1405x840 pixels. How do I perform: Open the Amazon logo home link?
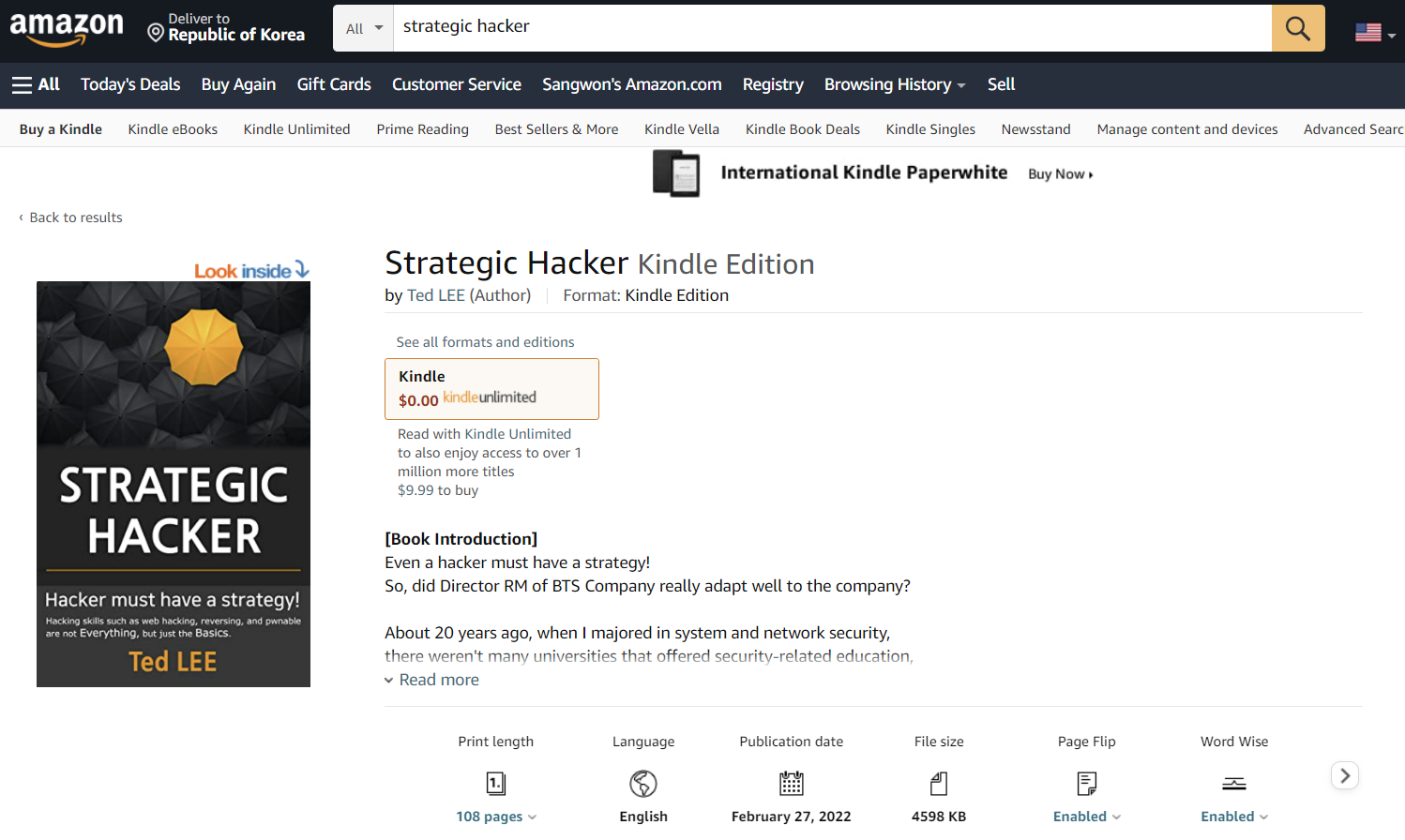click(x=67, y=28)
